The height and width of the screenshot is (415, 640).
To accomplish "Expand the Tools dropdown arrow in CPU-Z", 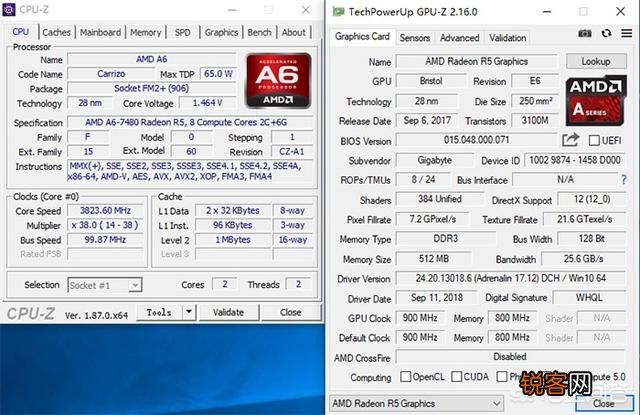I will [189, 312].
